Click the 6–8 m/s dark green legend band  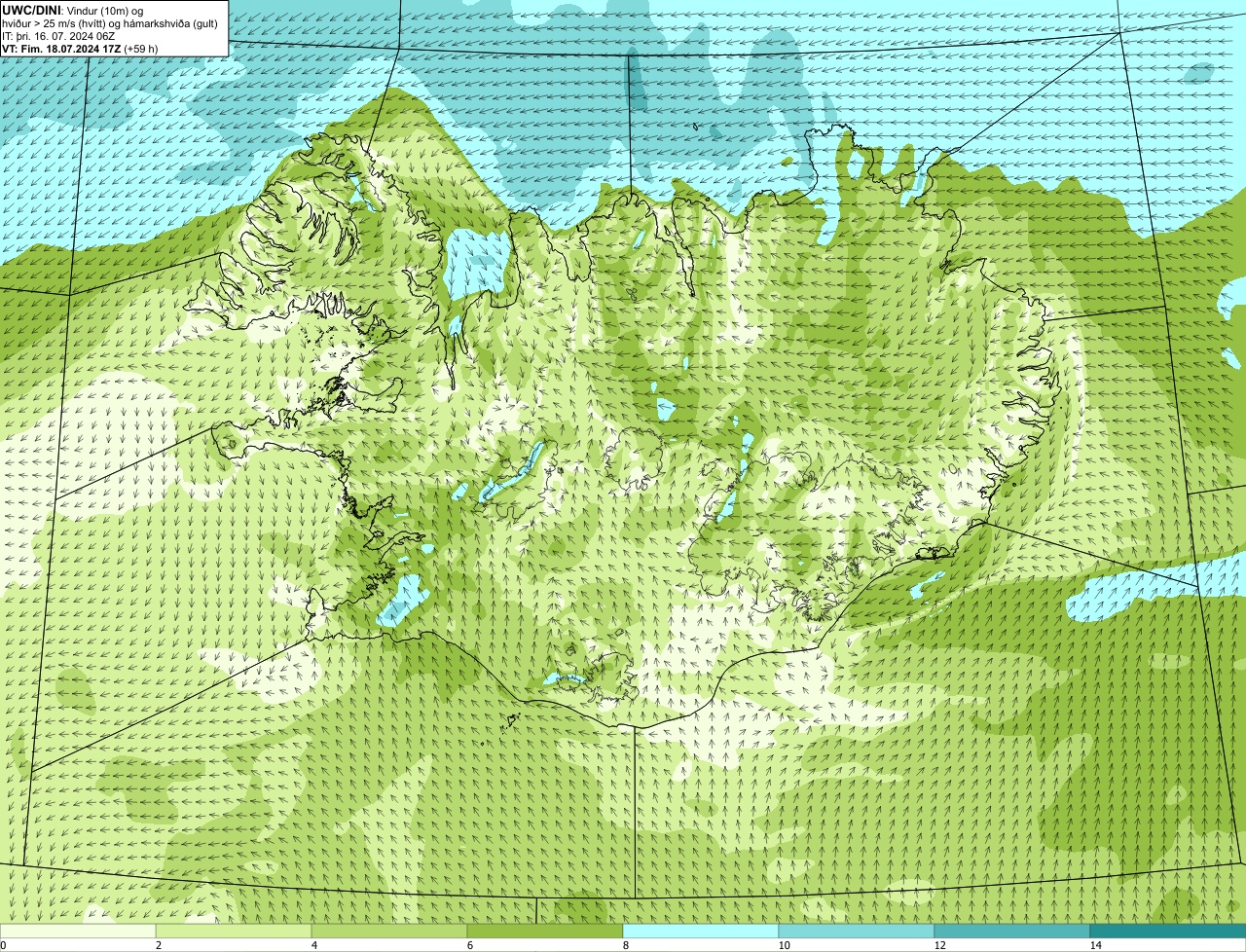tap(545, 931)
